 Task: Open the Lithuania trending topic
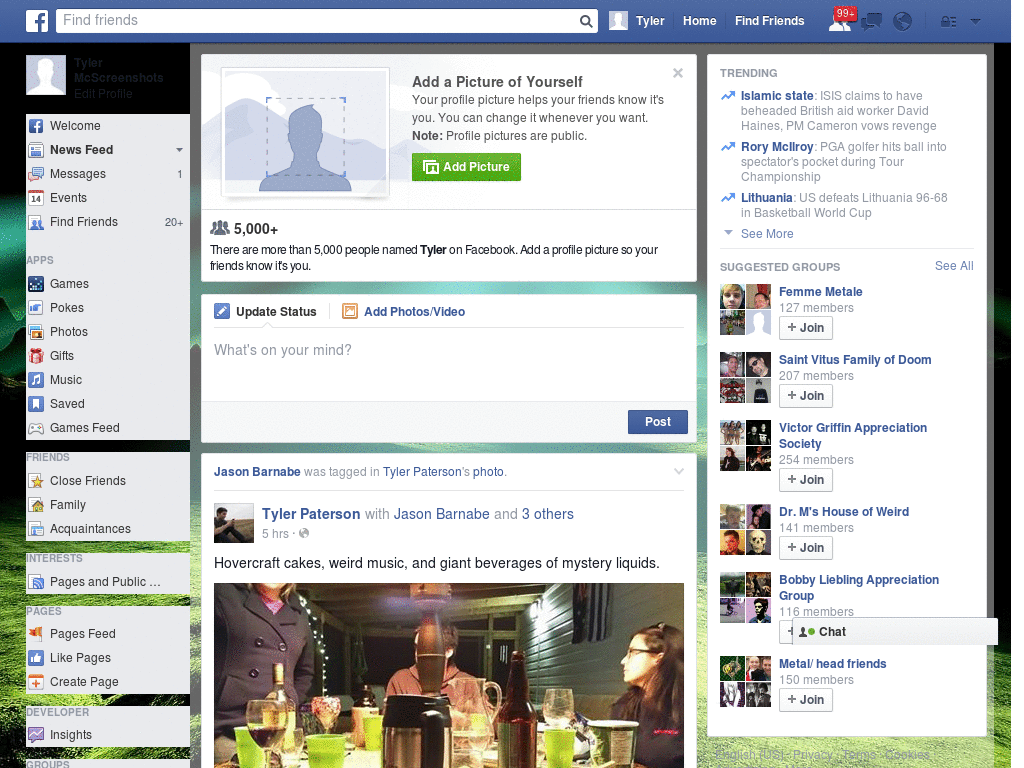point(766,198)
